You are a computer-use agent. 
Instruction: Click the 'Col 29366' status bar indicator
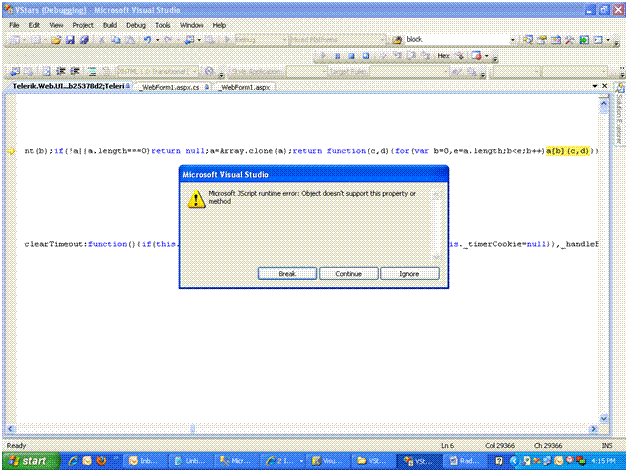tap(500, 446)
